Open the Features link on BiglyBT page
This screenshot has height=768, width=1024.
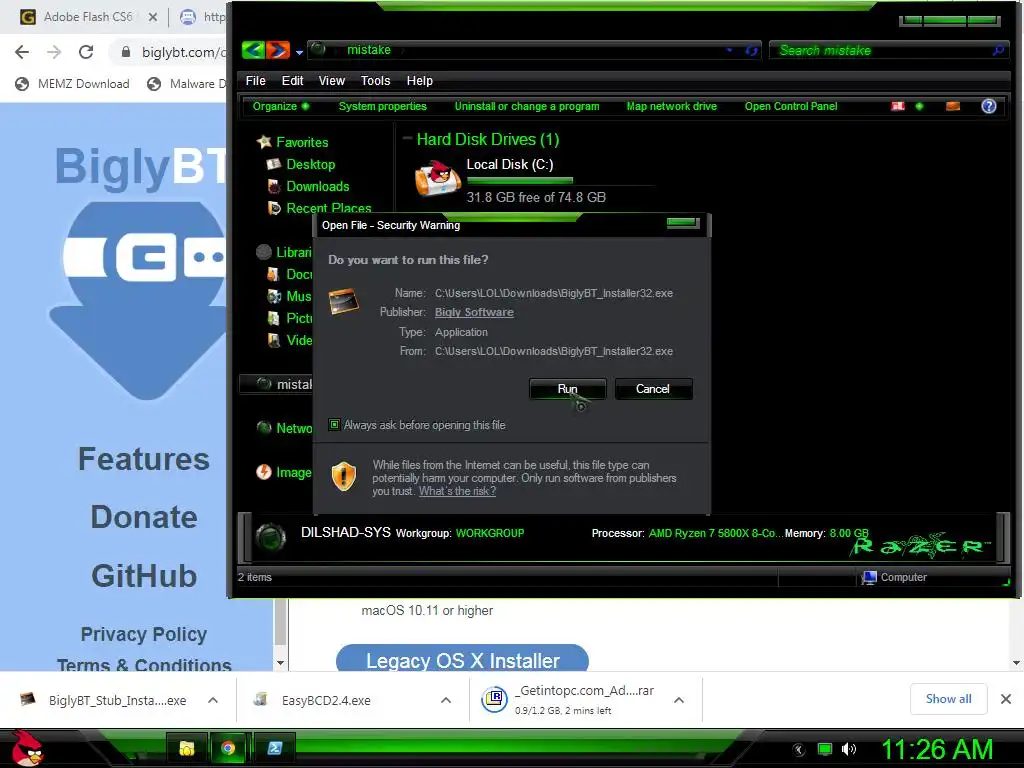point(144,458)
